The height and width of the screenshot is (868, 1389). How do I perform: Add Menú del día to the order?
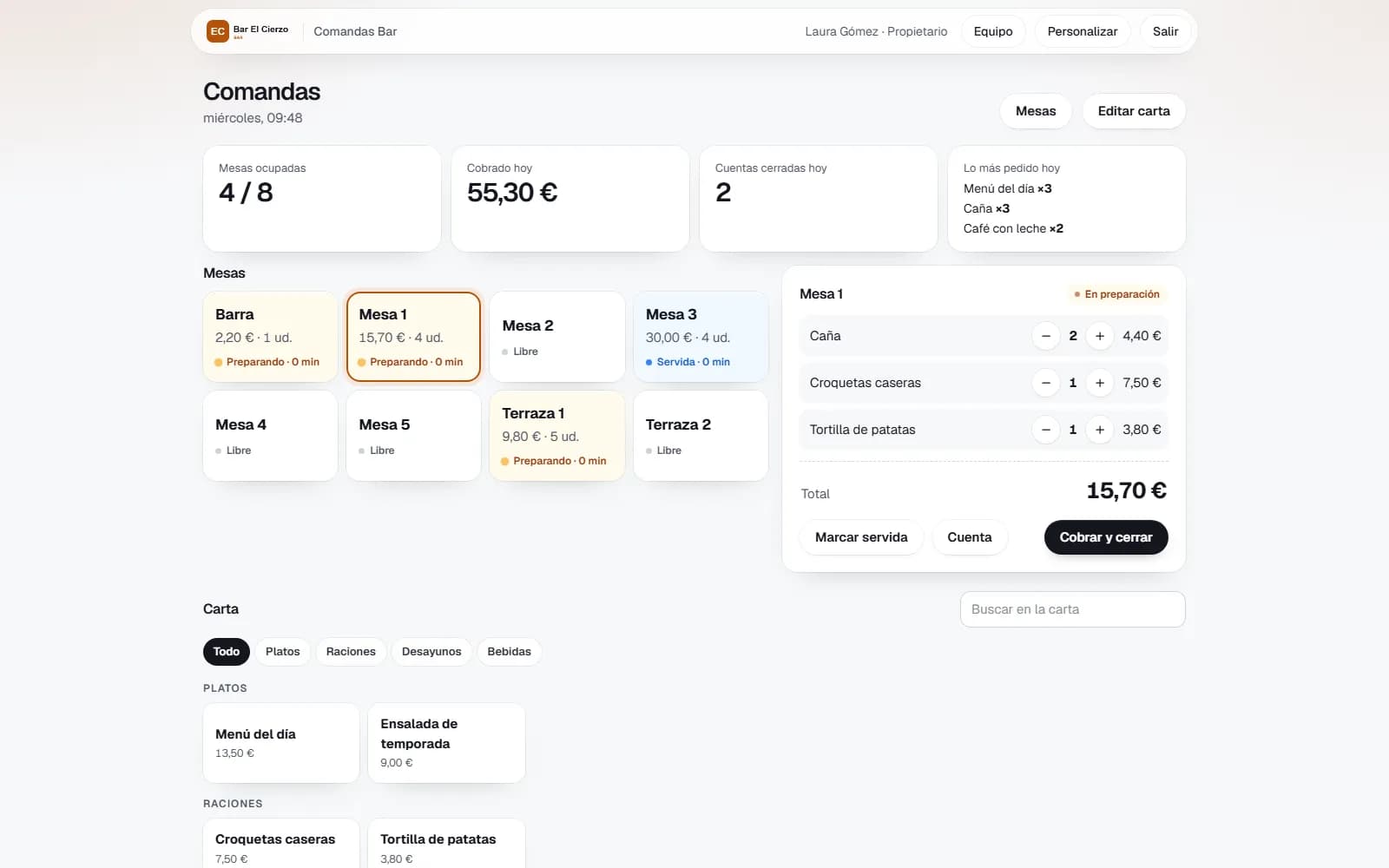click(x=281, y=743)
